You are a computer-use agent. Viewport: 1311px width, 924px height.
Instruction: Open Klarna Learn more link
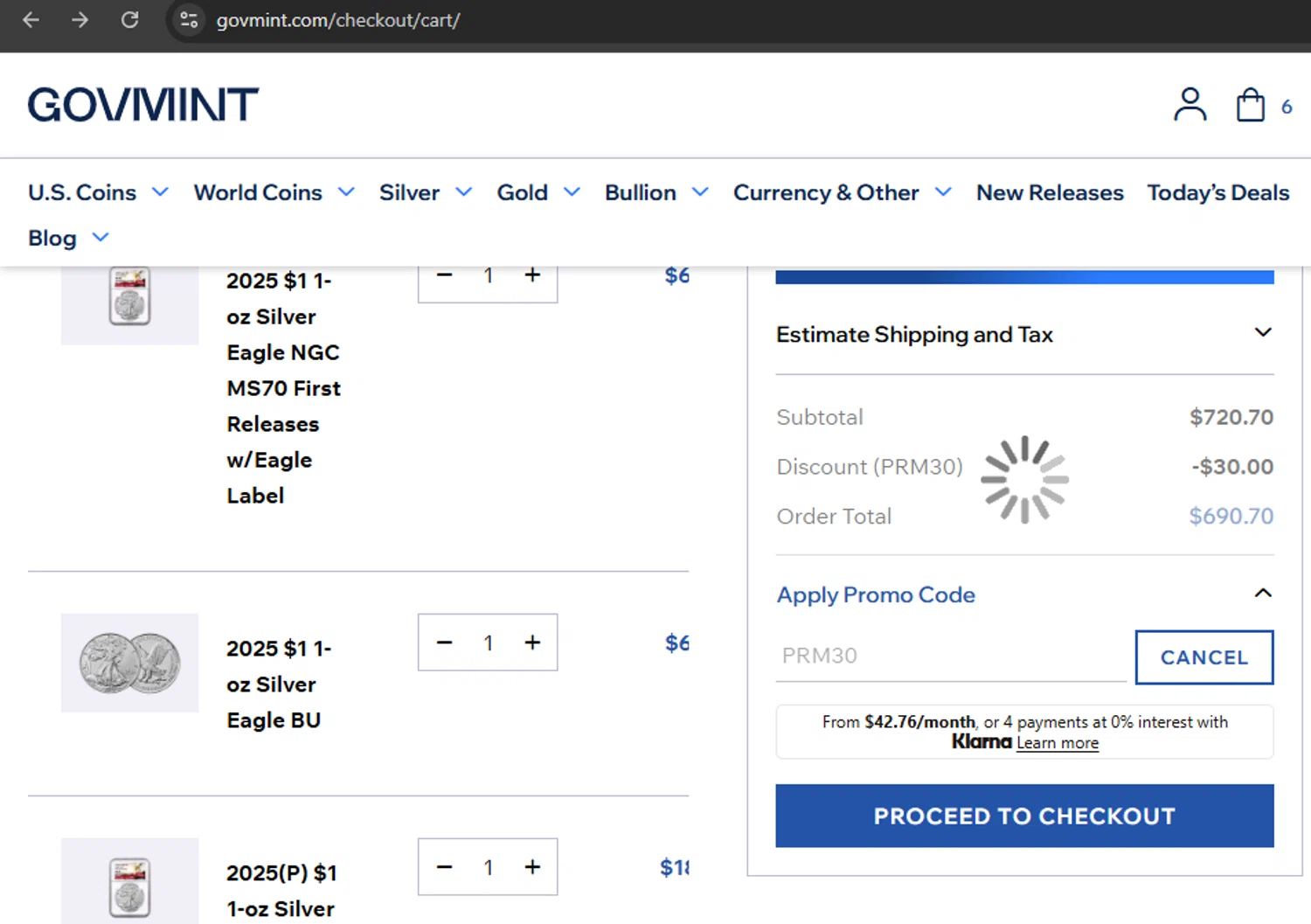pos(1058,743)
